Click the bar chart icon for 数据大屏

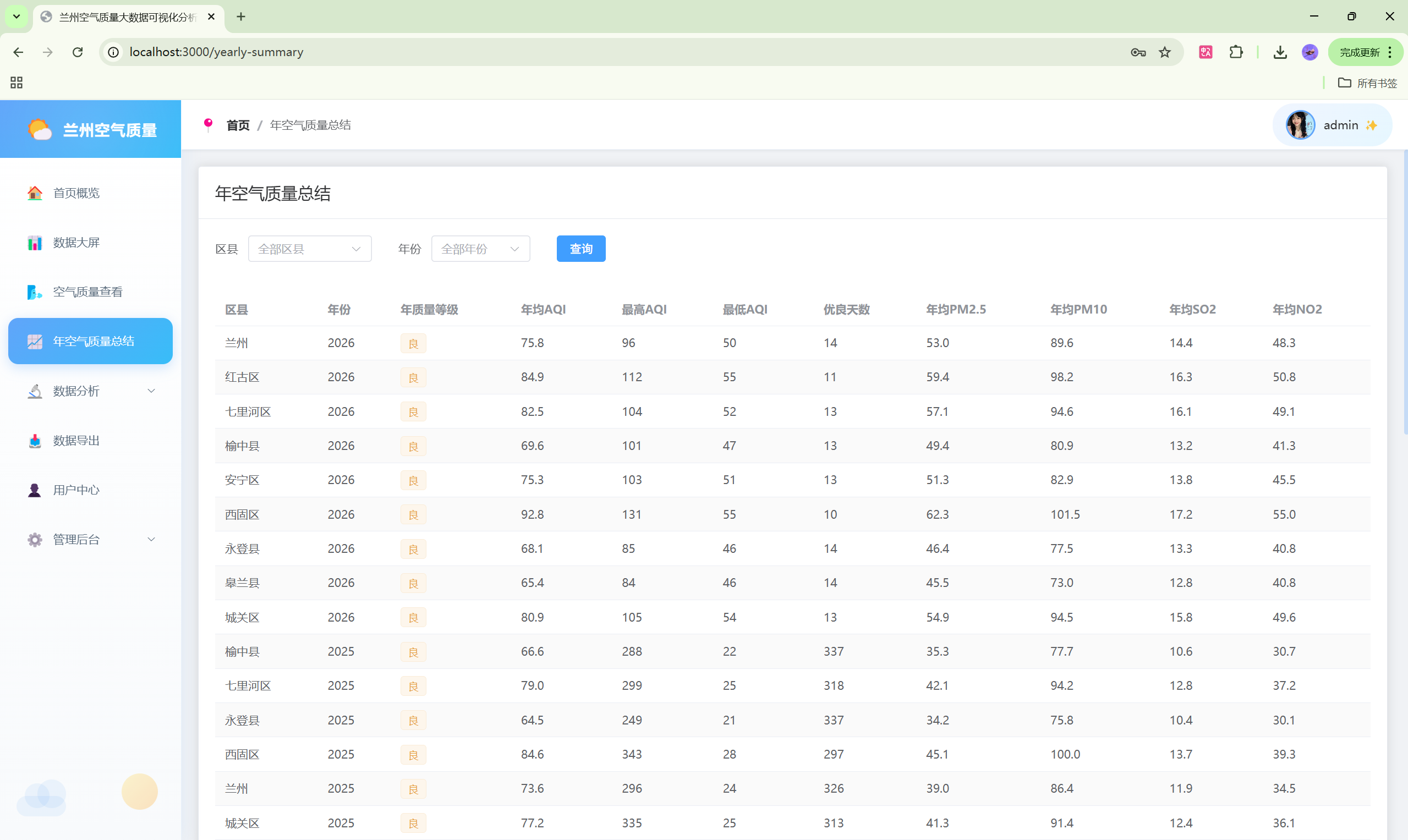(35, 243)
